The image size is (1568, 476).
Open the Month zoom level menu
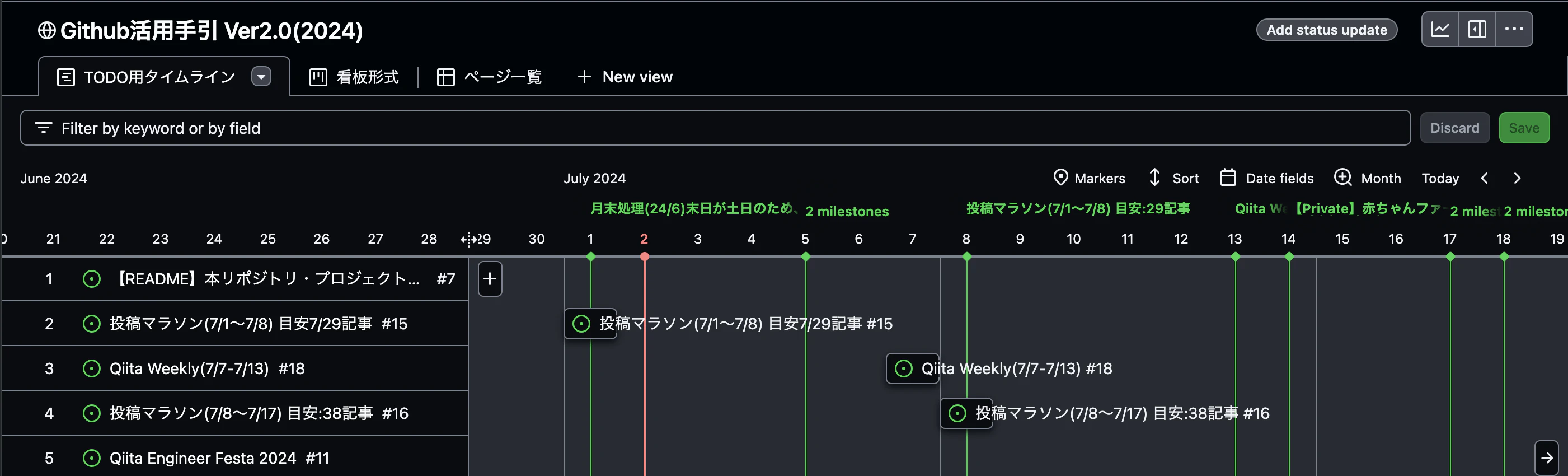[1367, 178]
